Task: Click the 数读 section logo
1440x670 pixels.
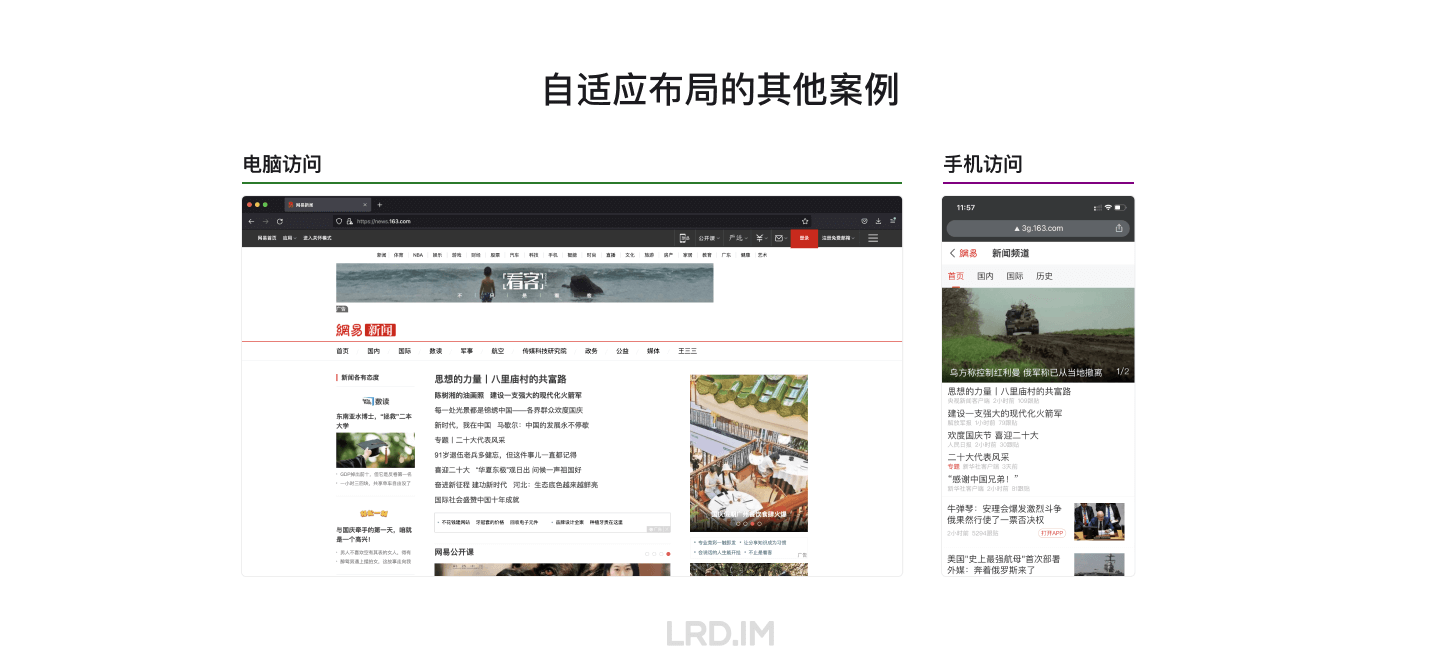Action: click(x=375, y=401)
